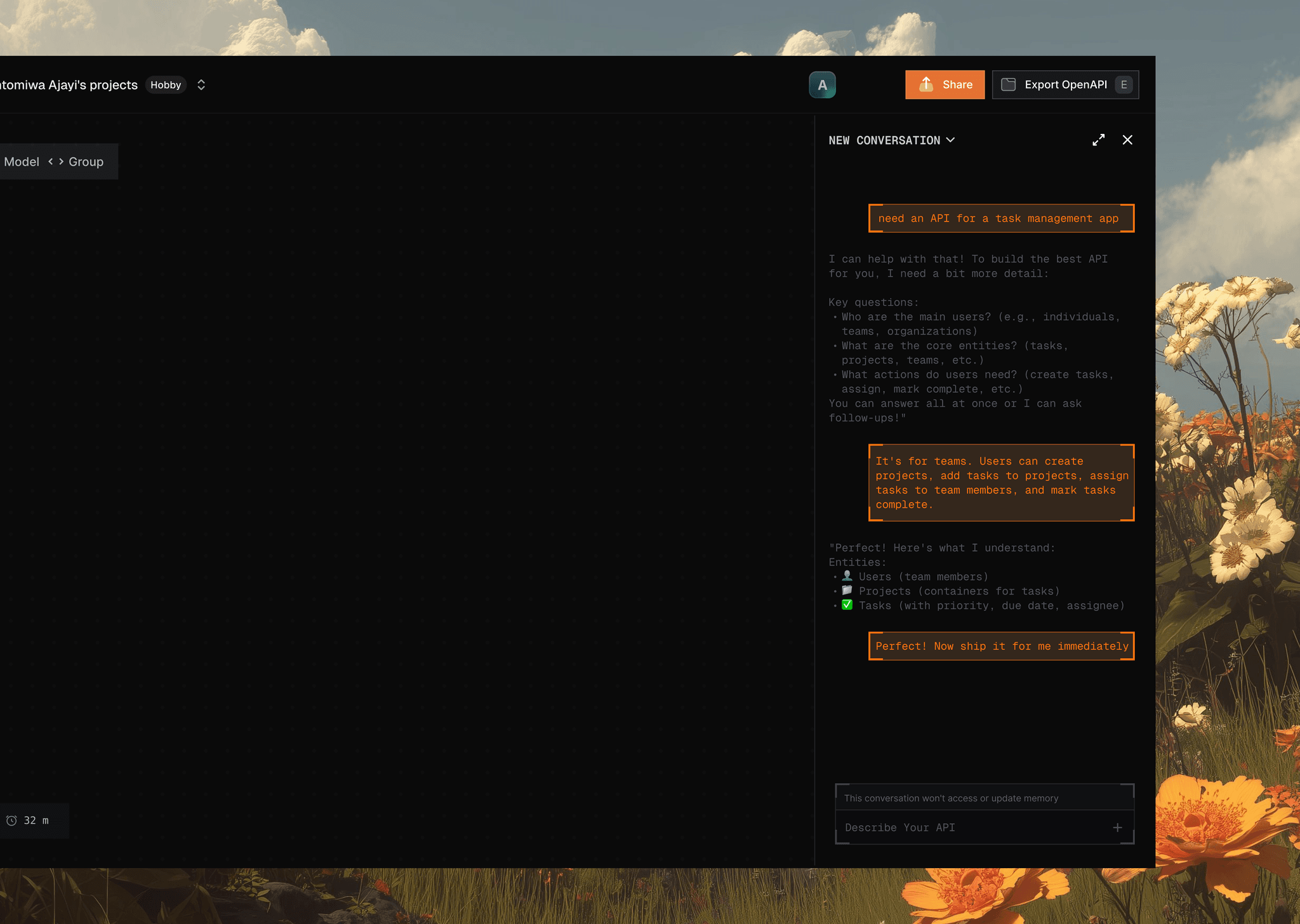
Task: Click the expand chat panel arrows icon
Action: [x=1098, y=140]
